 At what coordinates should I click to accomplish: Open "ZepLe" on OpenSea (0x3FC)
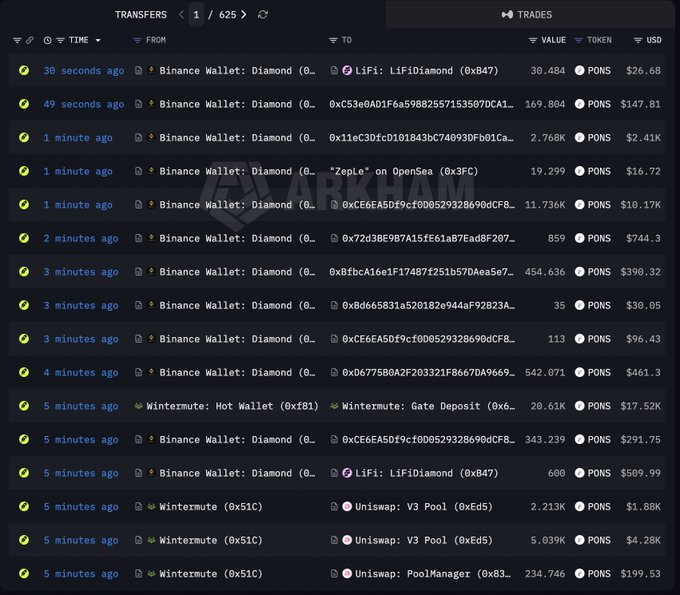(x=403, y=172)
